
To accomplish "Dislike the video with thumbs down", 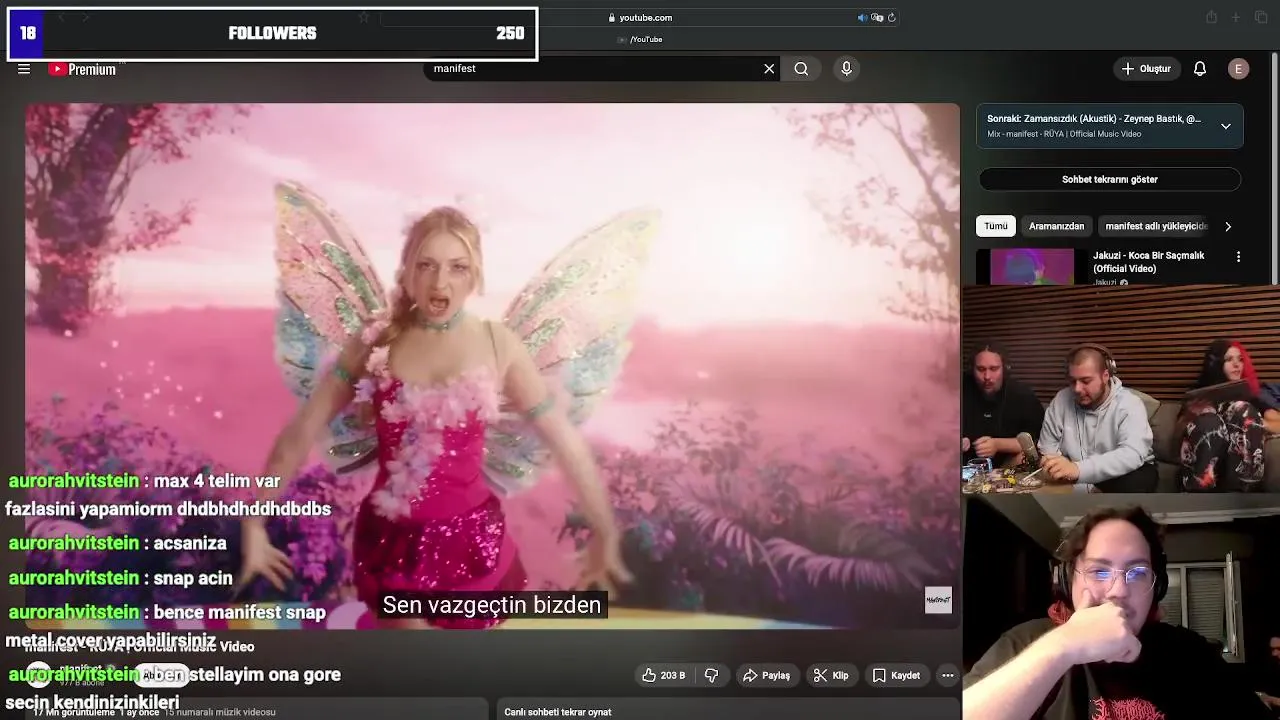I will click(711, 676).
